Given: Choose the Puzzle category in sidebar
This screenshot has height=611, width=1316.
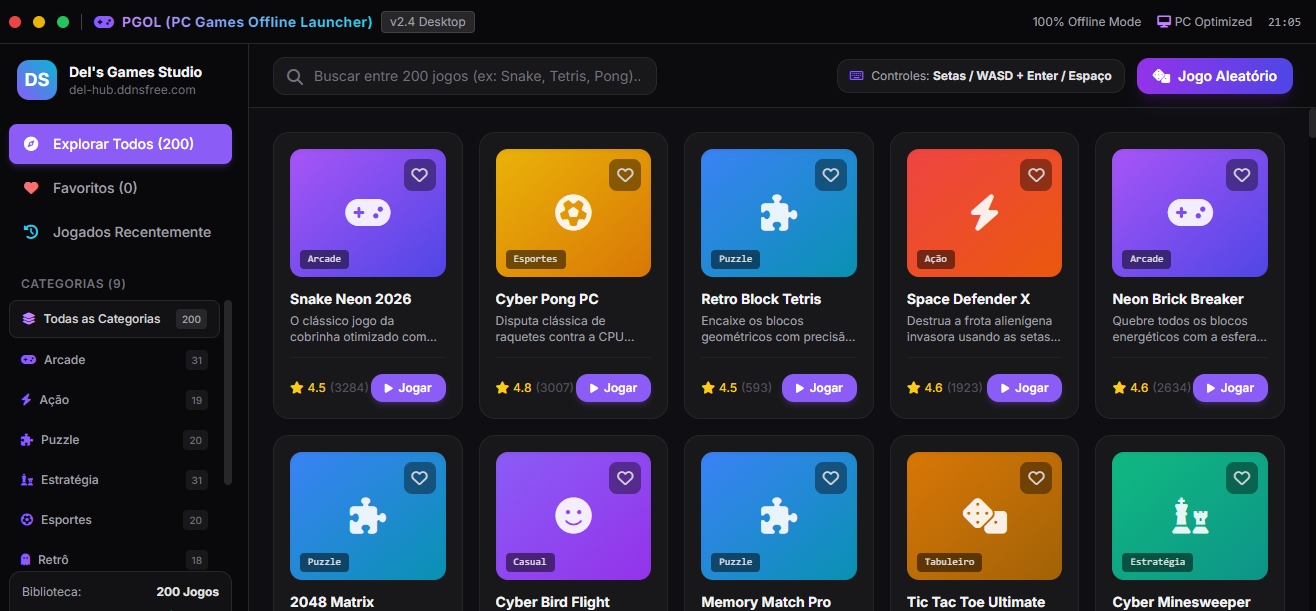Looking at the screenshot, I should click(x=115, y=440).
